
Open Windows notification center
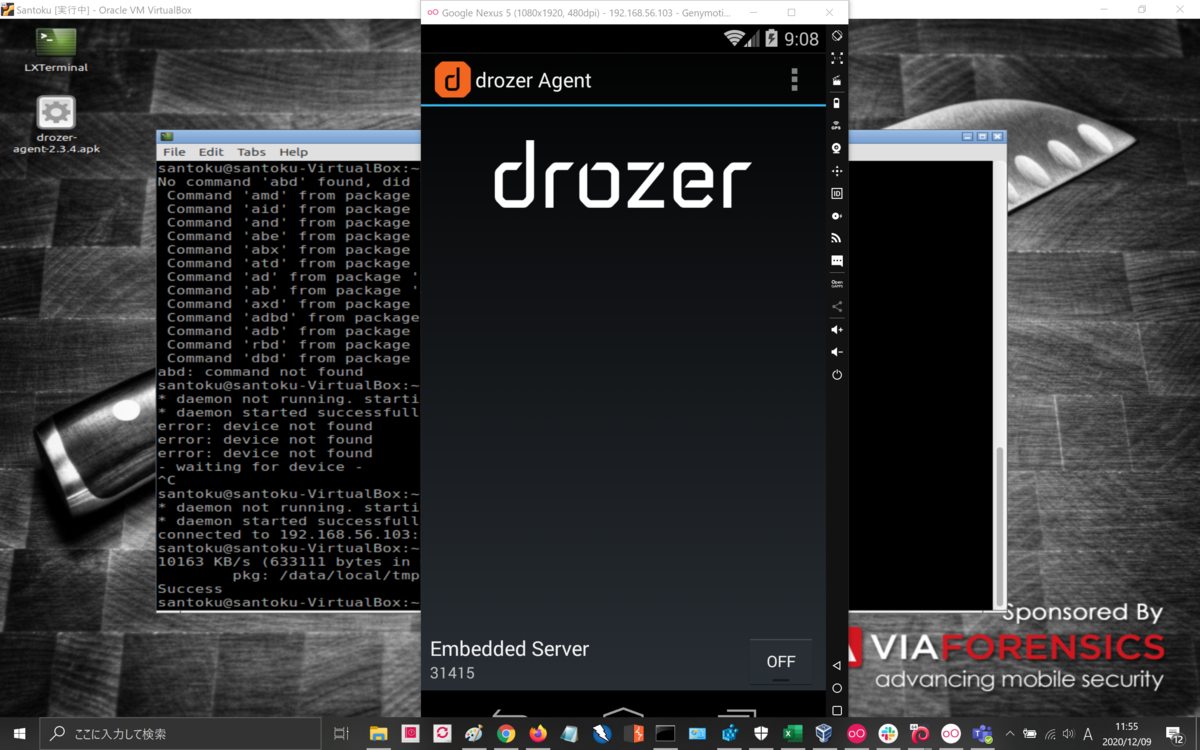pos(1175,734)
